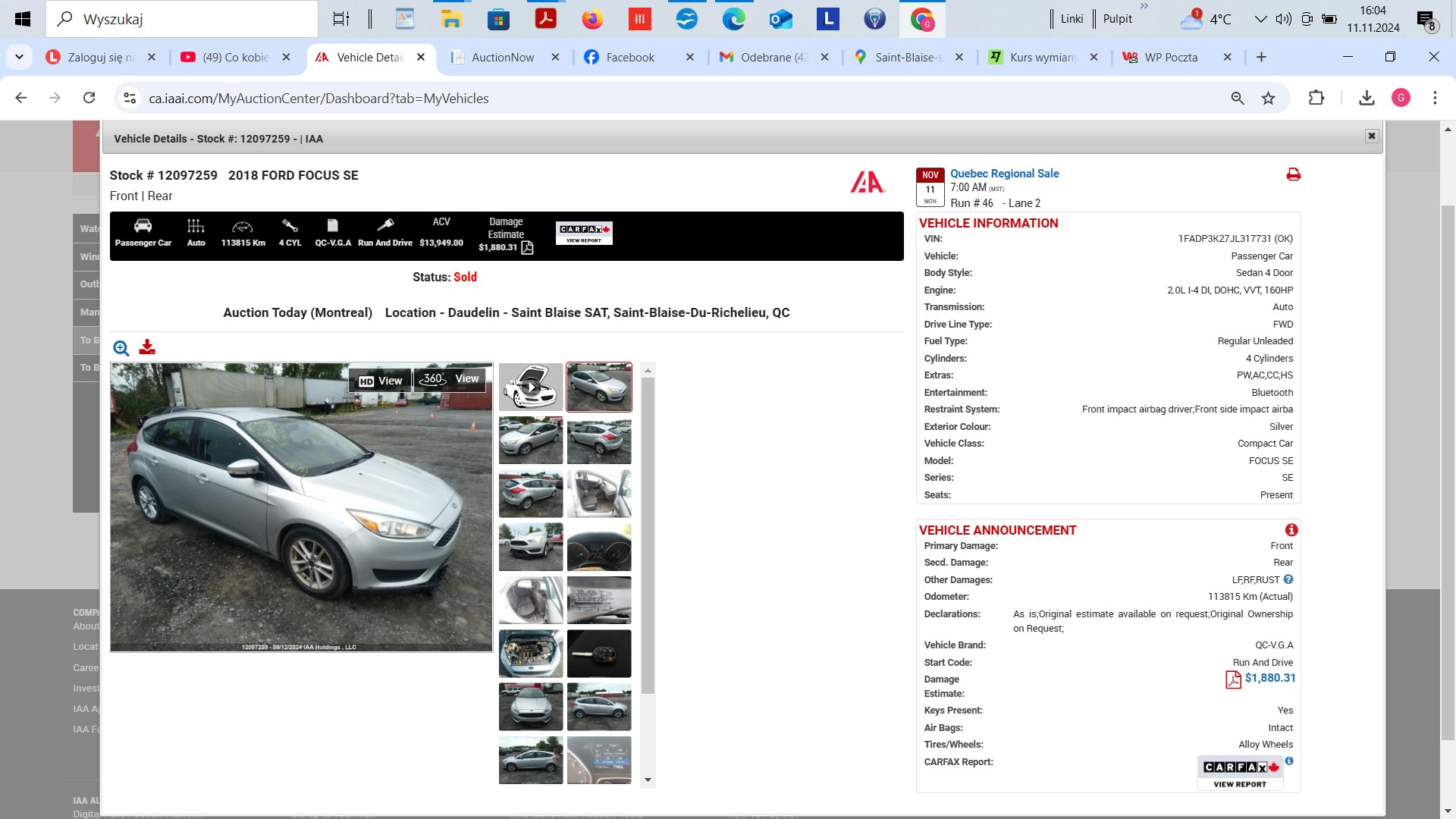
Task: Click the Google profile avatar
Action: click(1401, 98)
